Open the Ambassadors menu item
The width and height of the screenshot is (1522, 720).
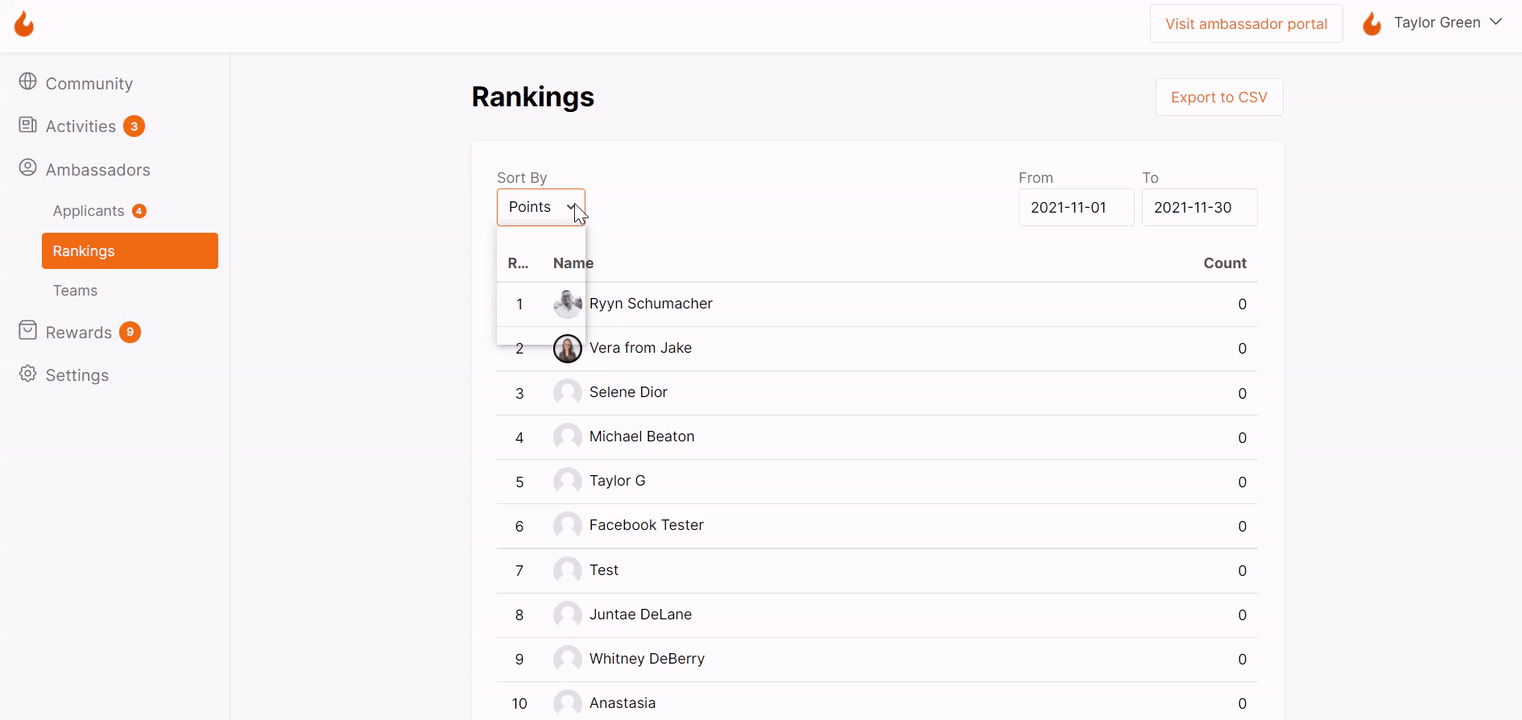(97, 170)
